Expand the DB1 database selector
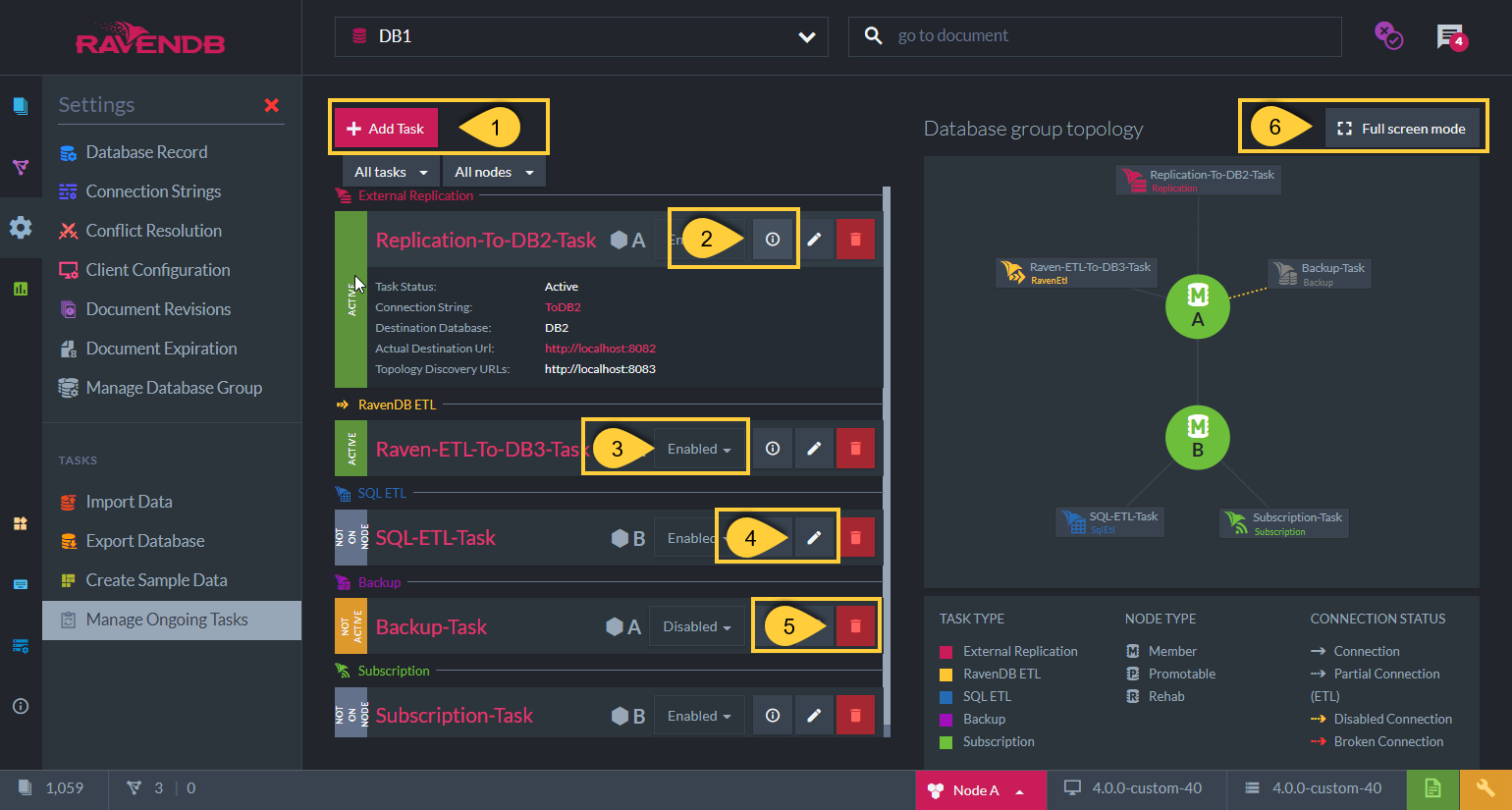This screenshot has width=1512, height=810. coord(581,36)
